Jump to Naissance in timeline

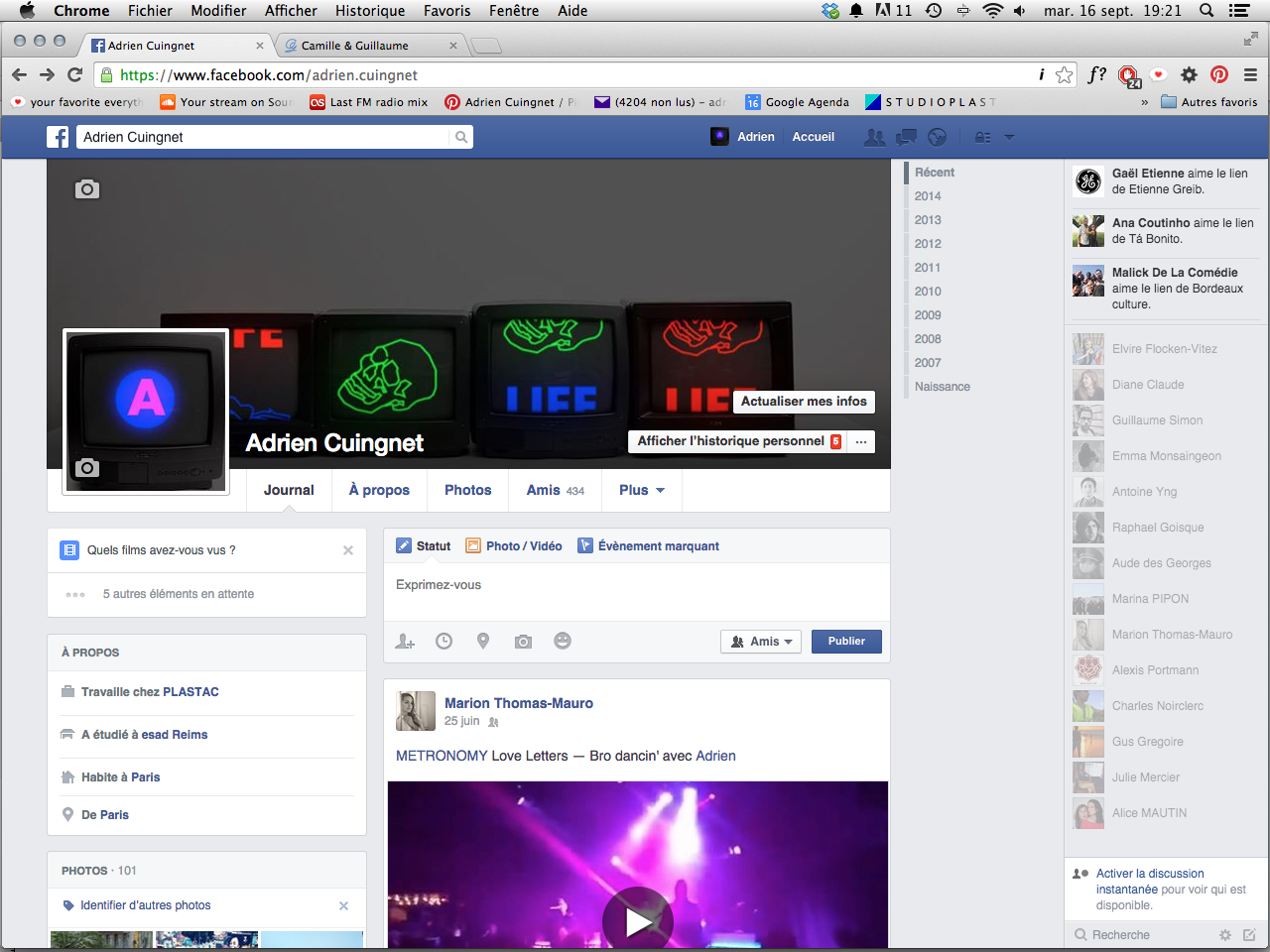pos(943,387)
